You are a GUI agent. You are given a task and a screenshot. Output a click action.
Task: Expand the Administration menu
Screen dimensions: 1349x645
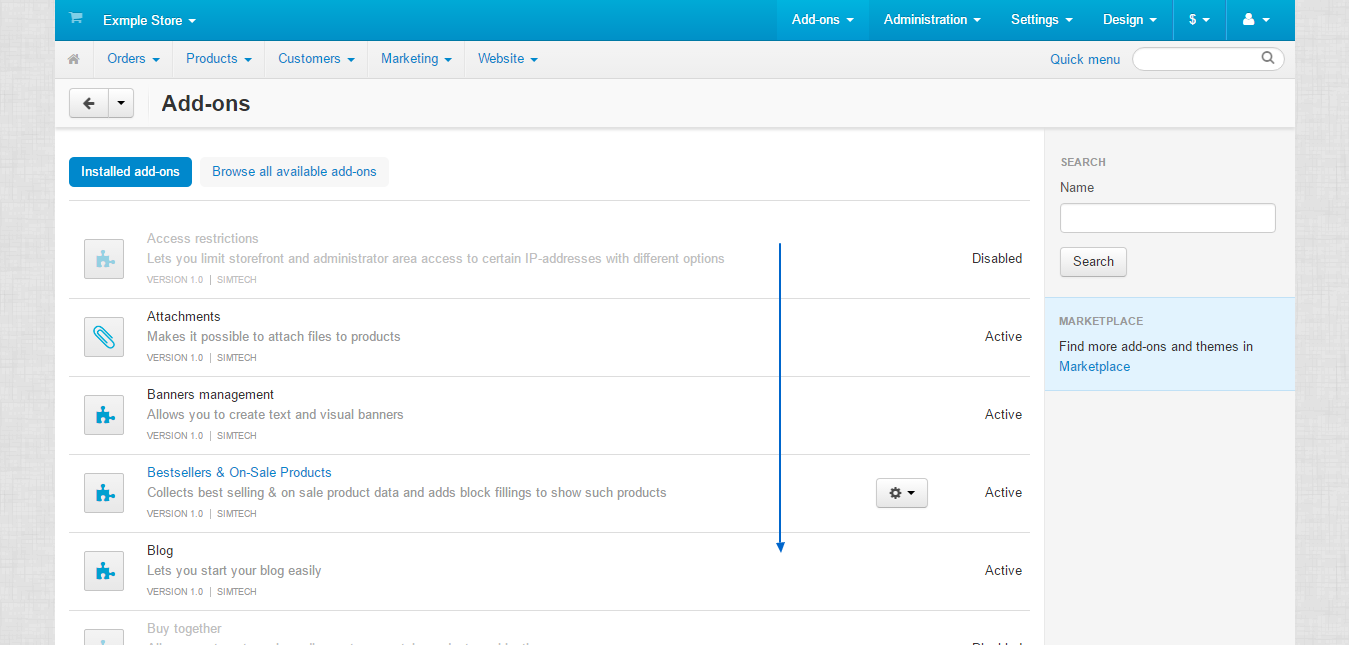930,19
